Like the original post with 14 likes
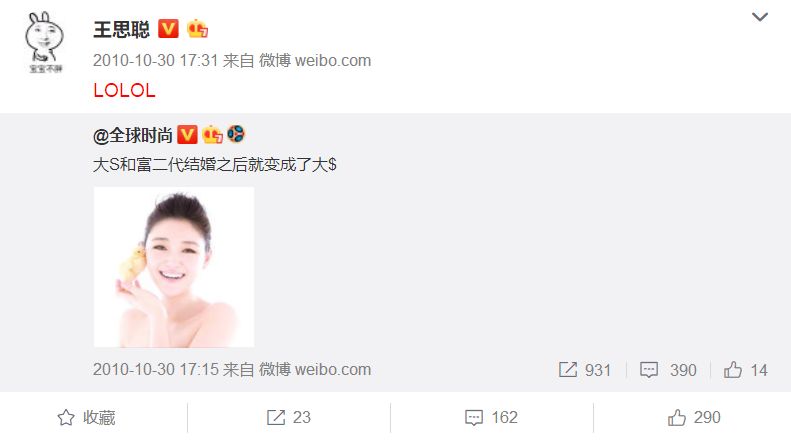 pyautogui.click(x=746, y=370)
